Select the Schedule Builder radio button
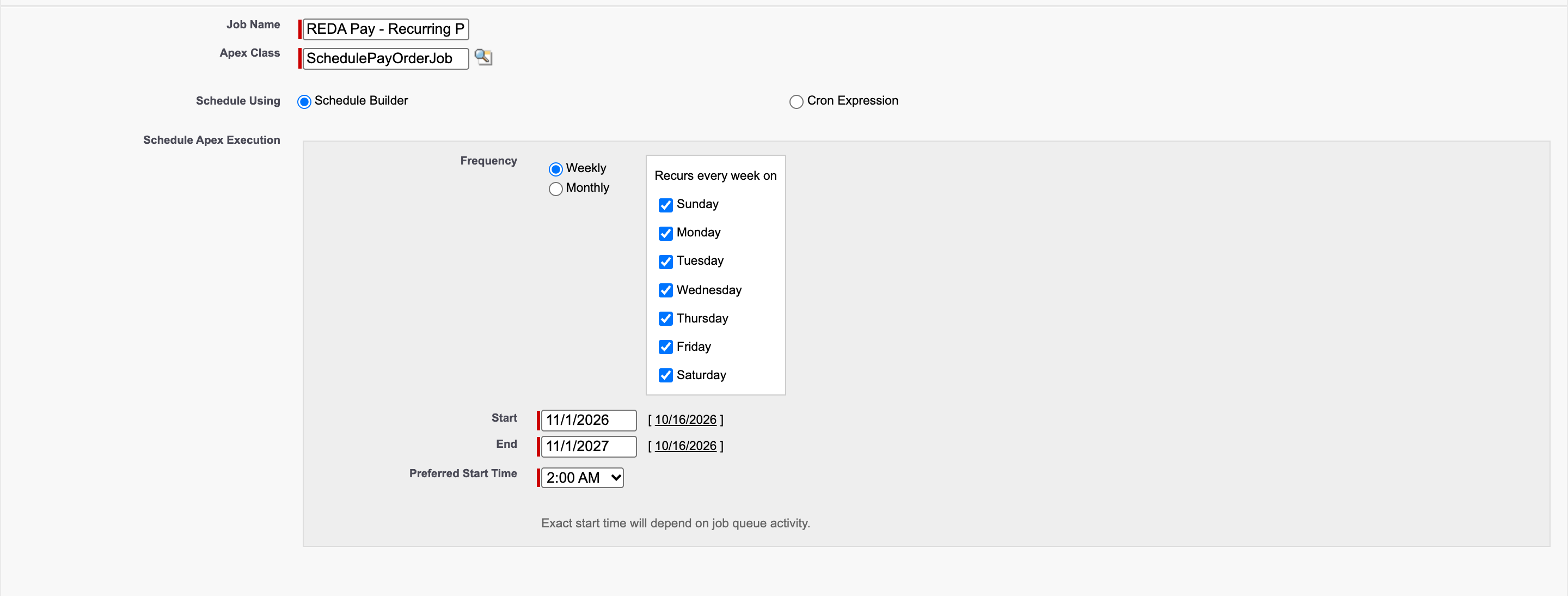Image resolution: width=1568 pixels, height=596 pixels. 304,102
